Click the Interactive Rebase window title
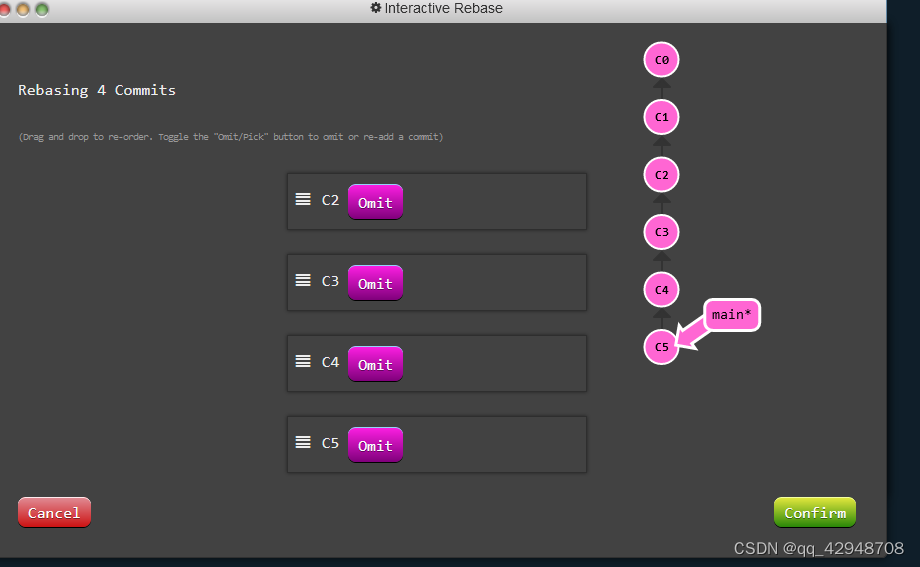920x567 pixels. (x=444, y=8)
